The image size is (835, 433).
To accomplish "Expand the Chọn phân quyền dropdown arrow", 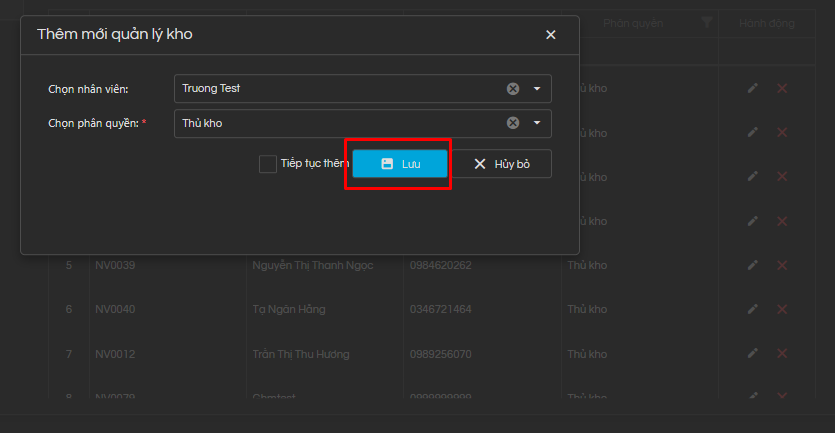I will tap(537, 123).
